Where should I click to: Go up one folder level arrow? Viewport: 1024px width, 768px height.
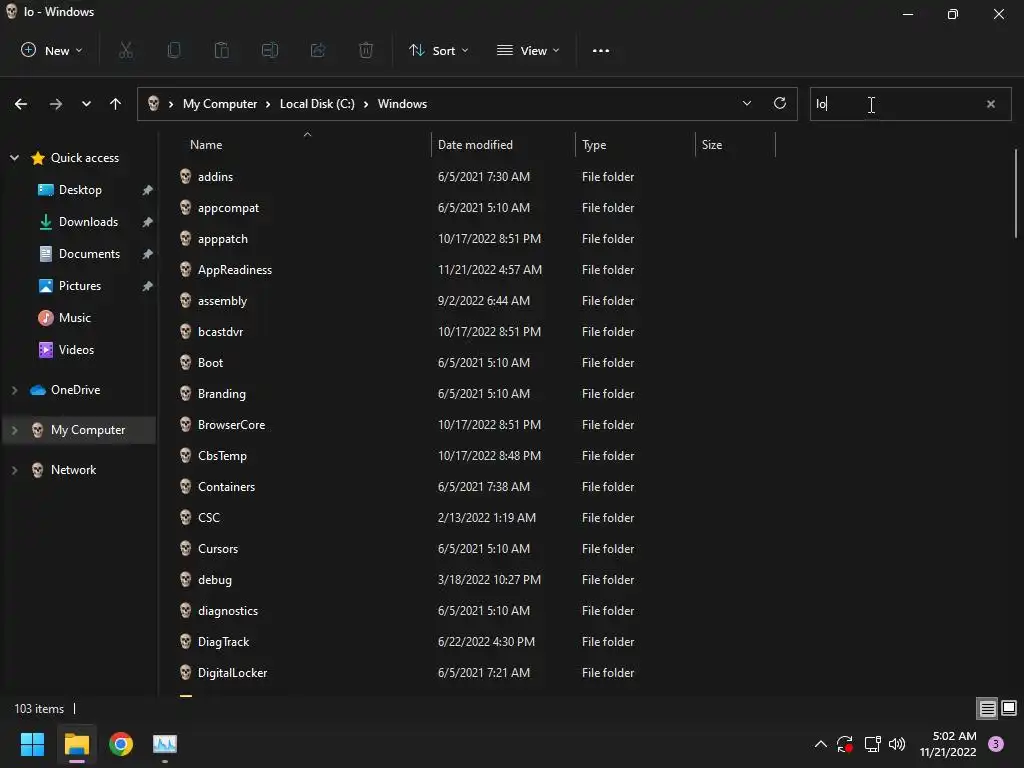point(116,104)
